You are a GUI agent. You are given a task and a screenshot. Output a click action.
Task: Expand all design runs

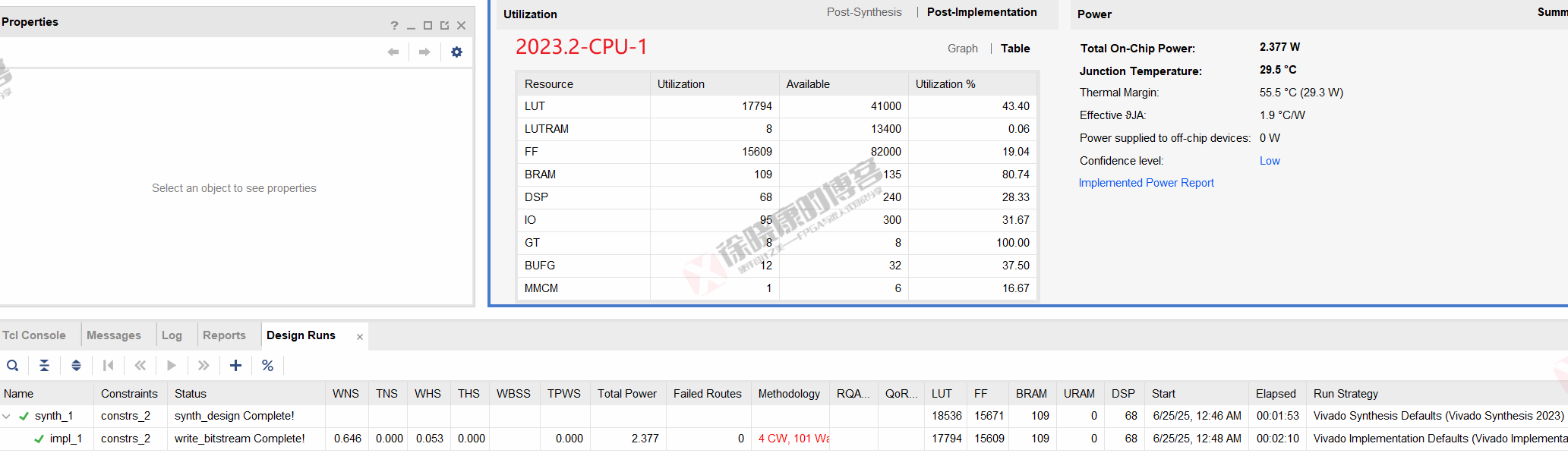click(x=76, y=366)
